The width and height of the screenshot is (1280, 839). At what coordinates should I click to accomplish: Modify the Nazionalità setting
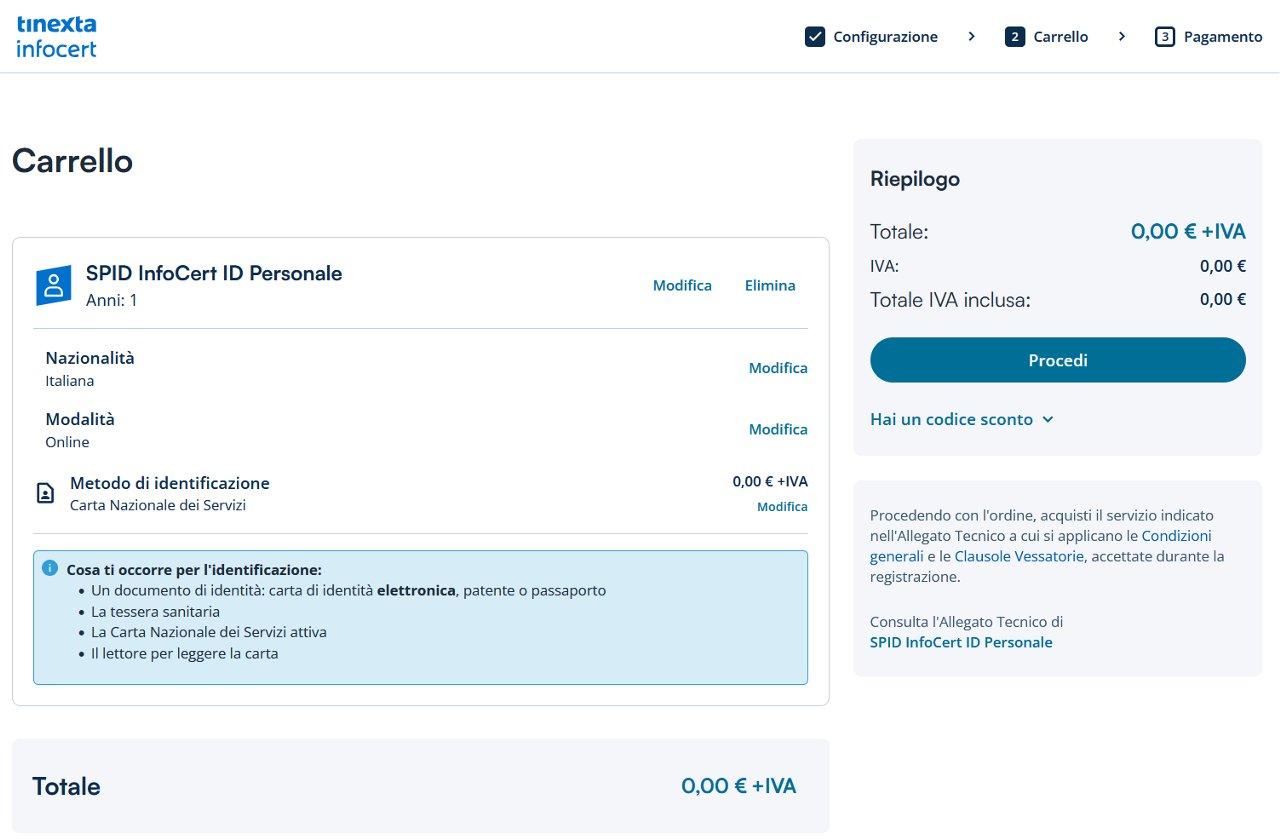click(778, 368)
